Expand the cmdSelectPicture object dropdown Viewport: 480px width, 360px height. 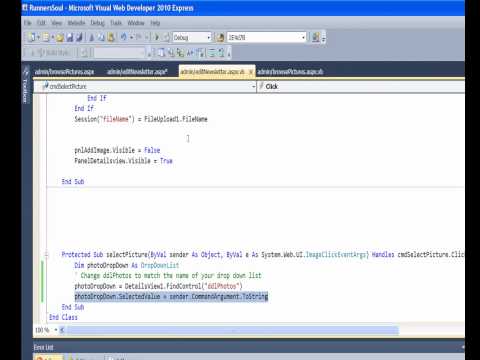tap(253, 87)
